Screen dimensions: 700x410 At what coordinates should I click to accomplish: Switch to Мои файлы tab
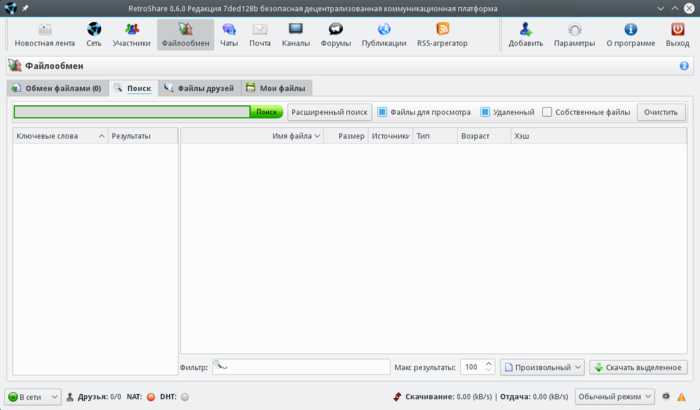tap(277, 88)
